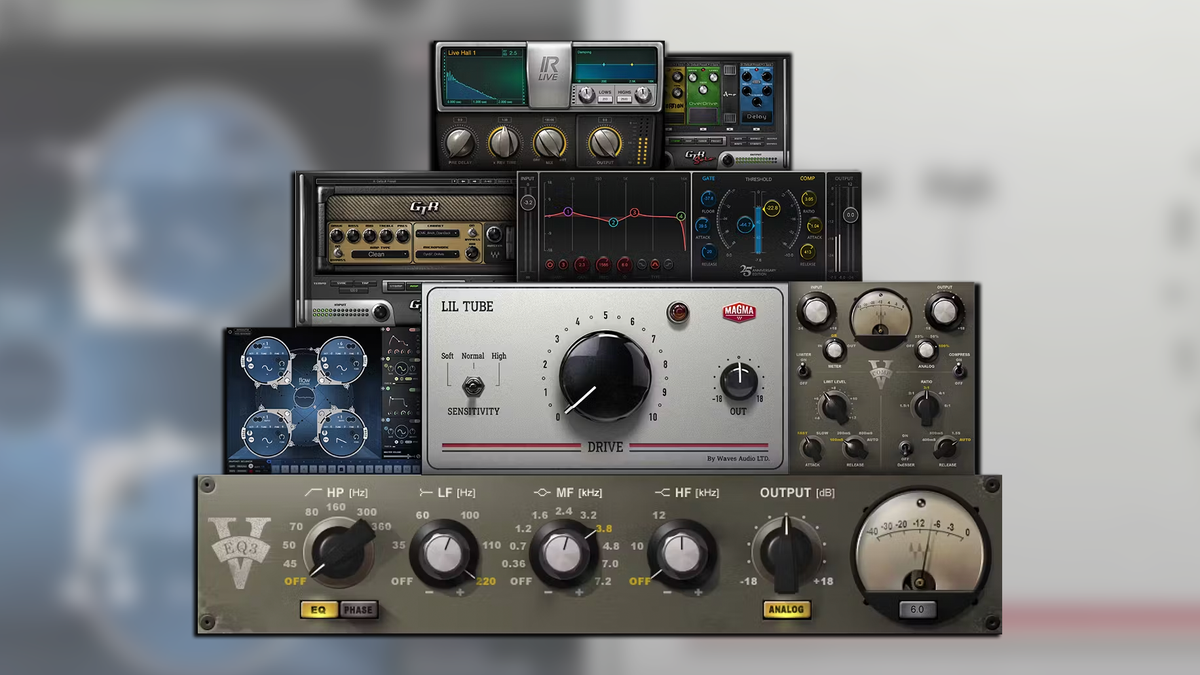Flip the COMPRESS toggle switch on V-Comp
Viewport: 1200px width, 675px height.
[959, 370]
